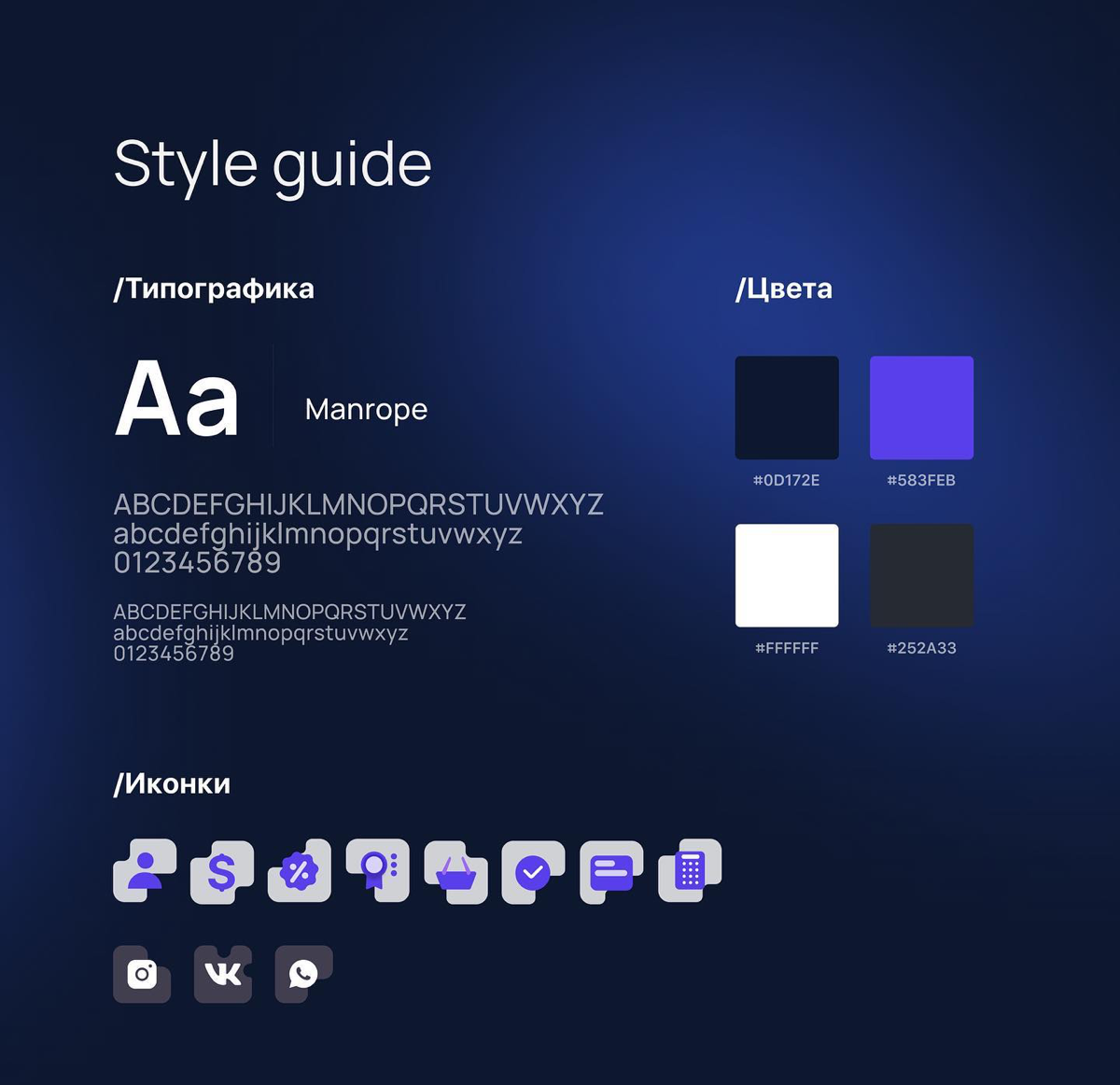
Task: Select the calculator icon
Action: (x=690, y=870)
